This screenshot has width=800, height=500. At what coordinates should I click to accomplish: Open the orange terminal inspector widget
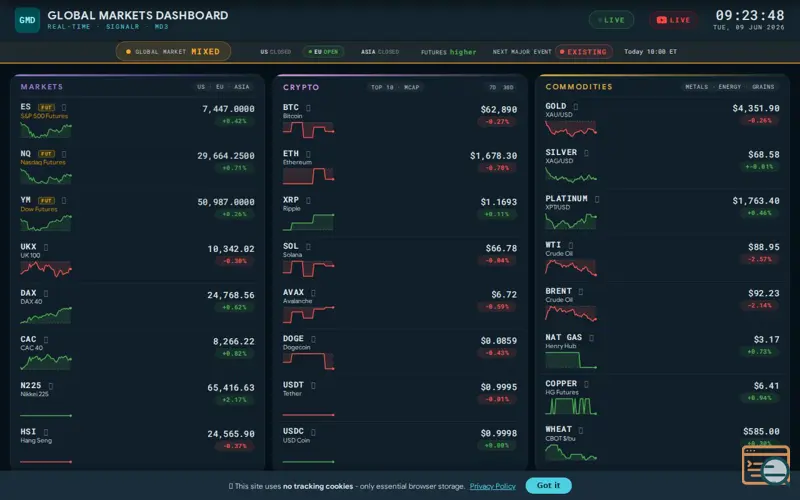[766, 465]
